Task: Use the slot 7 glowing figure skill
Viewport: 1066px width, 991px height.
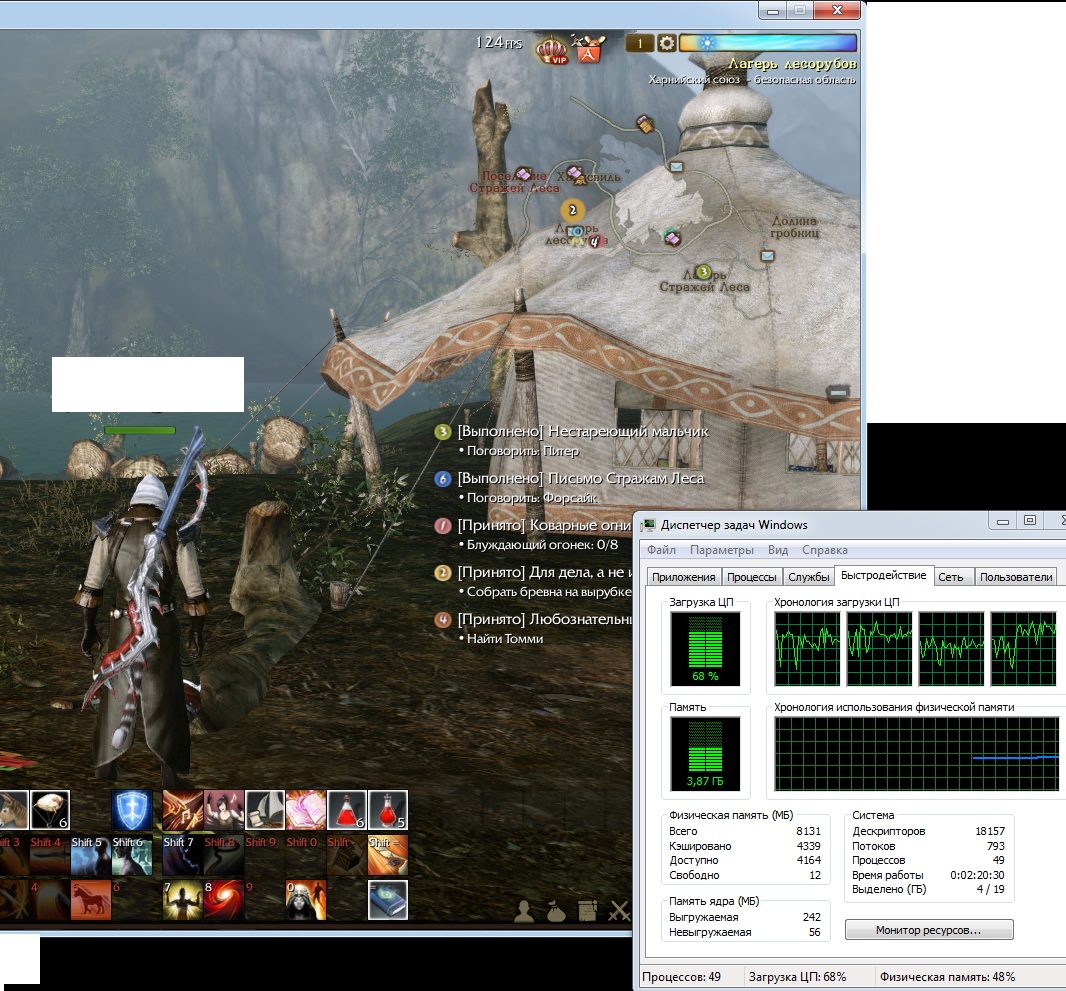Action: click(183, 900)
